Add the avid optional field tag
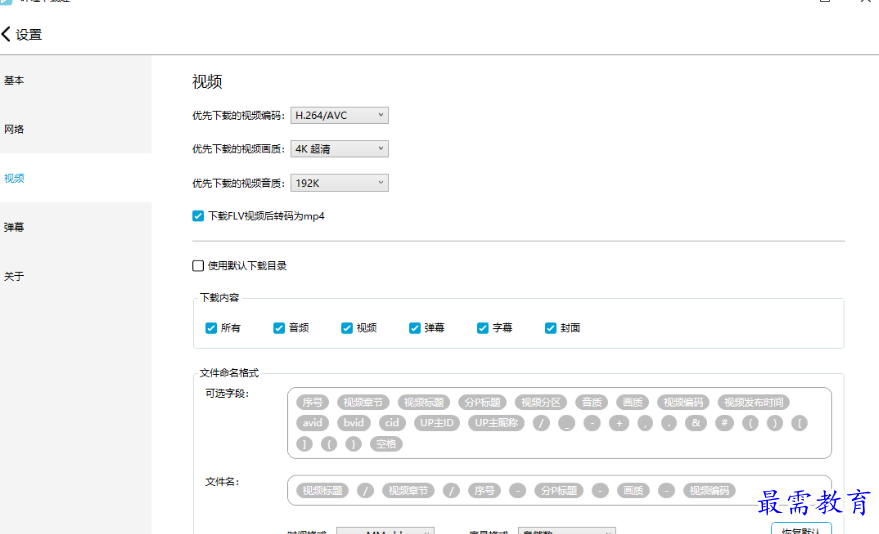The width and height of the screenshot is (879, 534). point(312,423)
